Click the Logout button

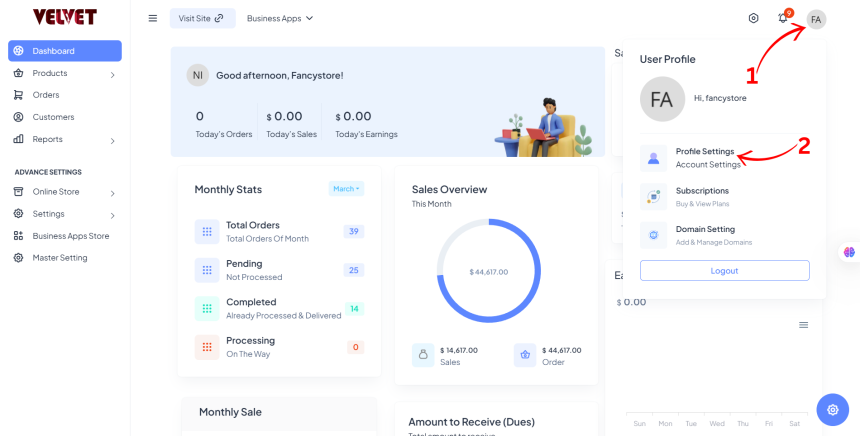coord(724,271)
